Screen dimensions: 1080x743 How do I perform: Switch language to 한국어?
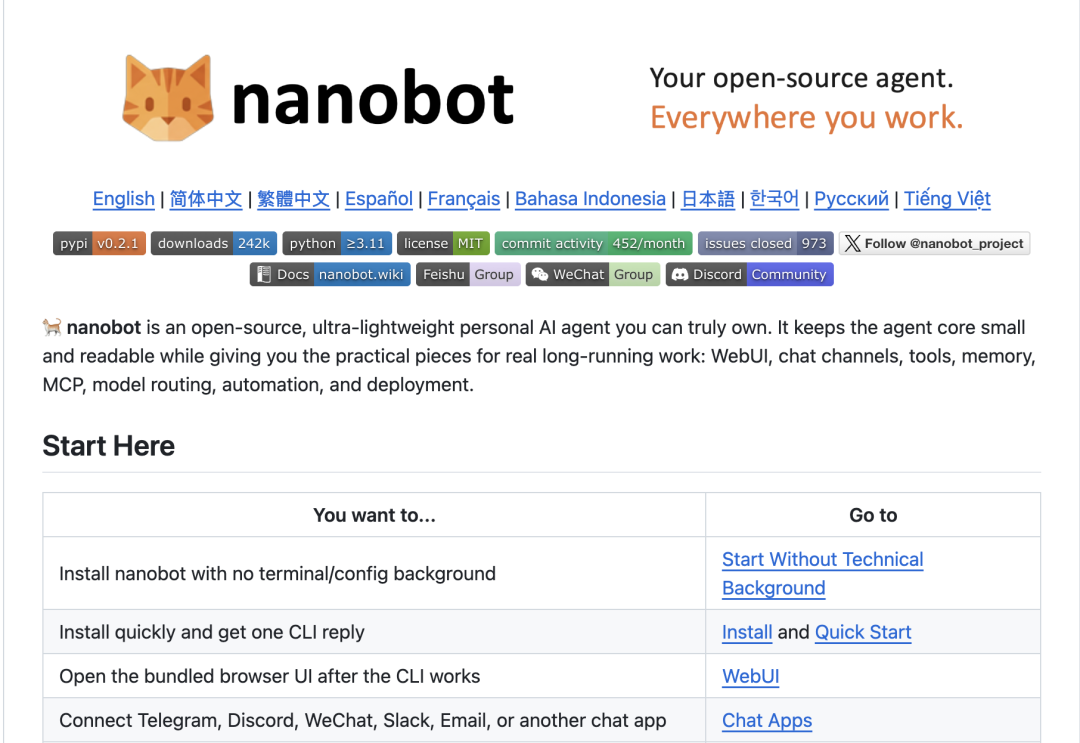(x=774, y=199)
